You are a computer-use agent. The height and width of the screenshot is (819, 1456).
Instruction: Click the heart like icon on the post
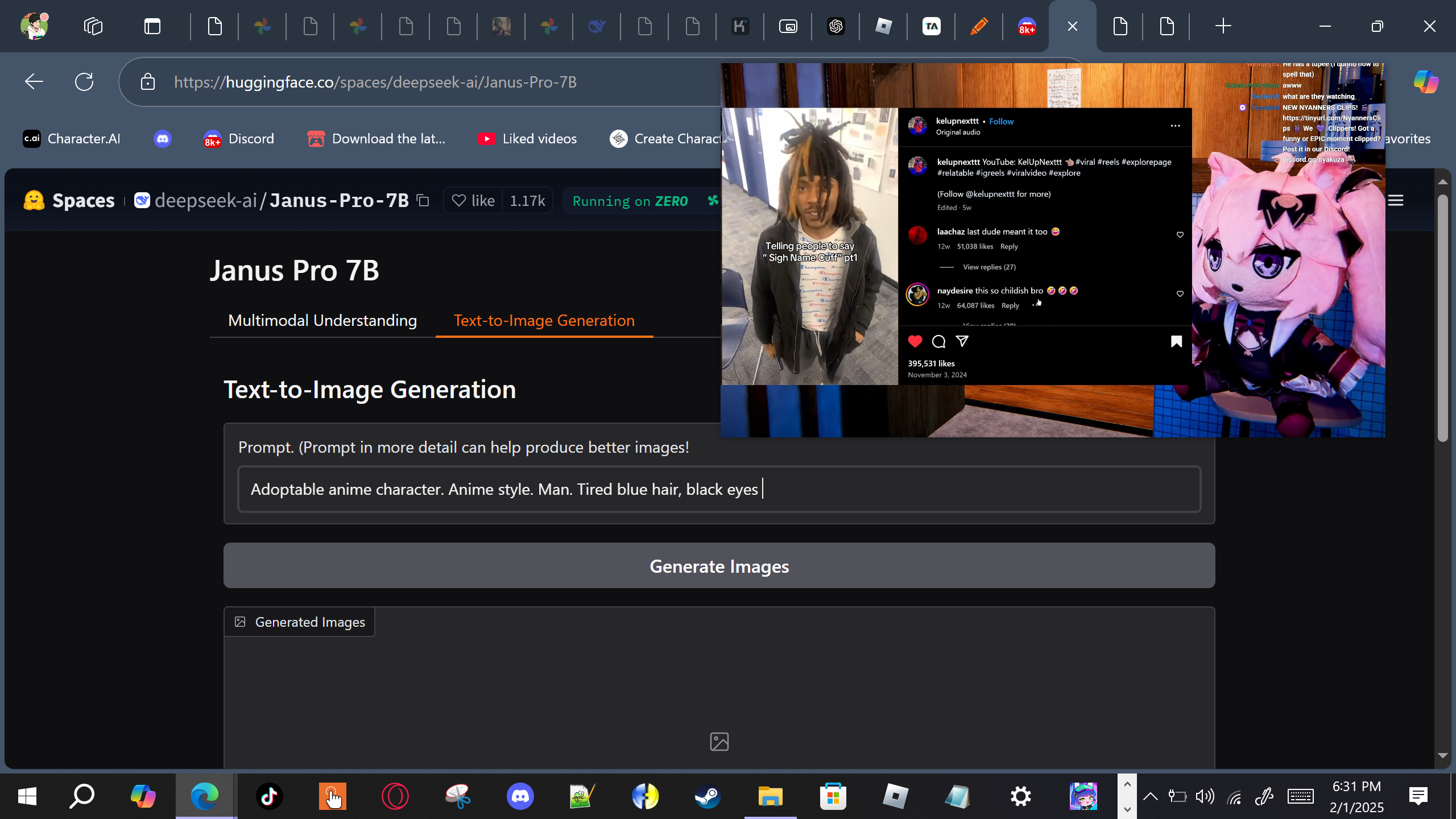click(x=915, y=341)
